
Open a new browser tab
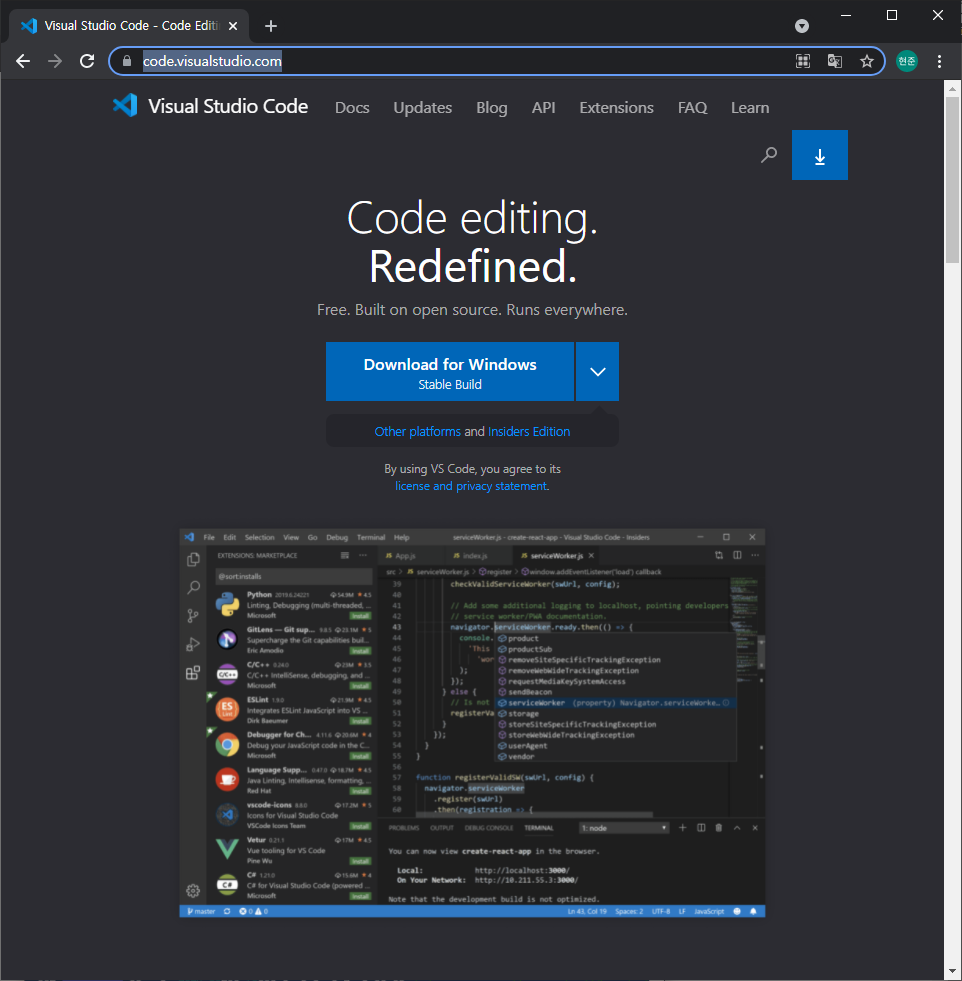click(x=271, y=26)
